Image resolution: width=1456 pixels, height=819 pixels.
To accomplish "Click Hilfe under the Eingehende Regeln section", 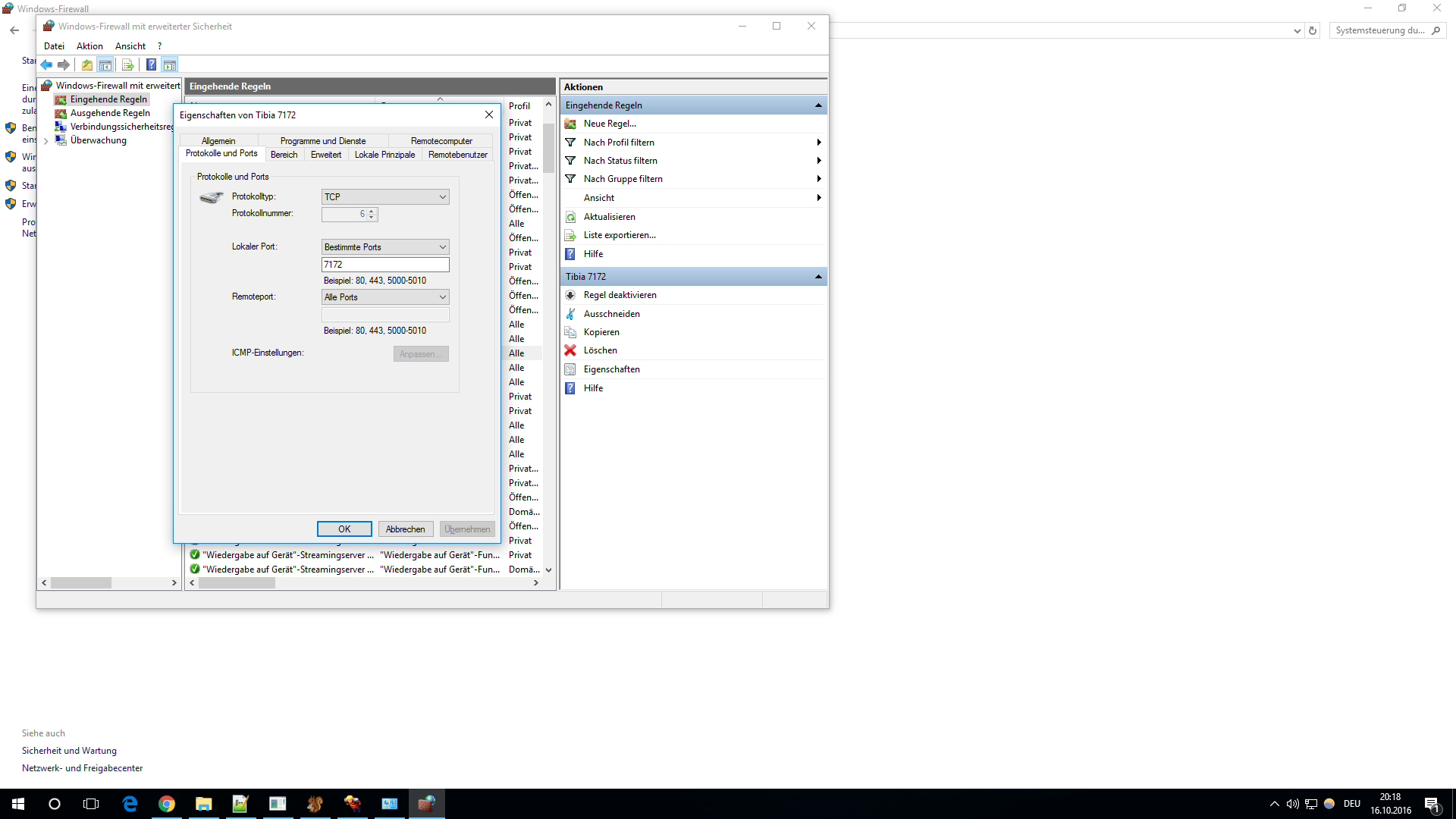I will (x=593, y=254).
